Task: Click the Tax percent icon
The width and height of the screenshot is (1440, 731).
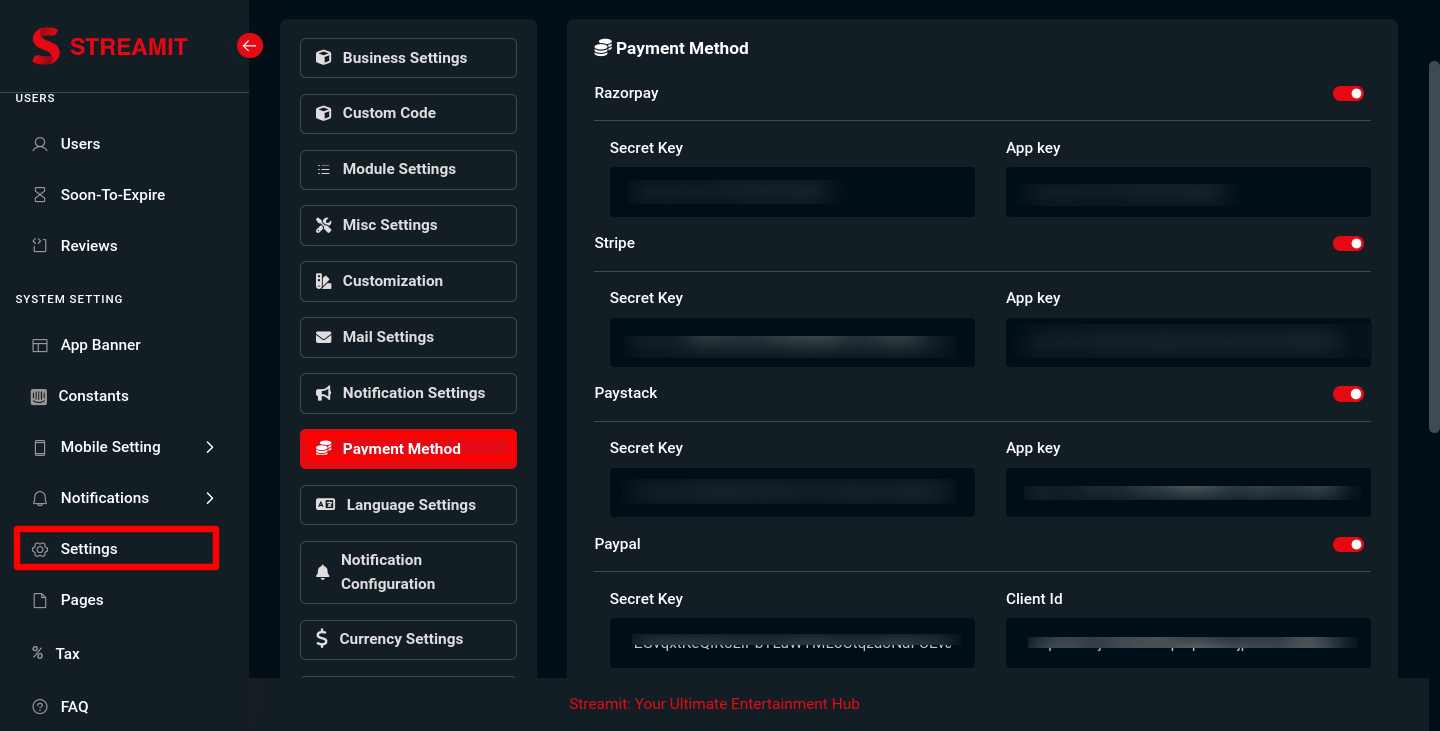Action: pos(38,653)
